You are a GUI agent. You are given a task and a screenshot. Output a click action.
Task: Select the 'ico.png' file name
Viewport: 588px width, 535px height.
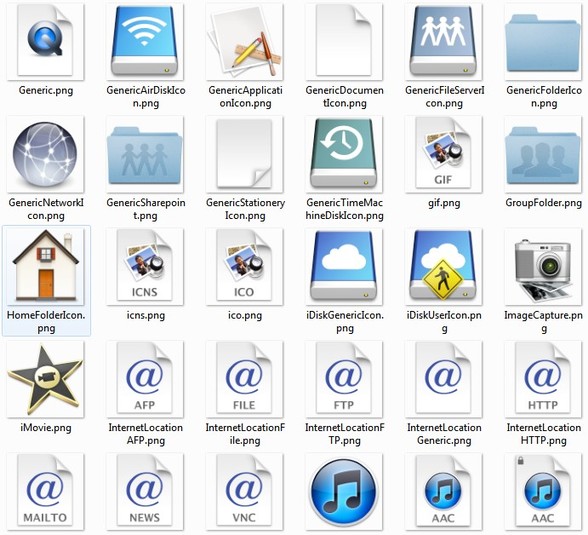(x=245, y=316)
